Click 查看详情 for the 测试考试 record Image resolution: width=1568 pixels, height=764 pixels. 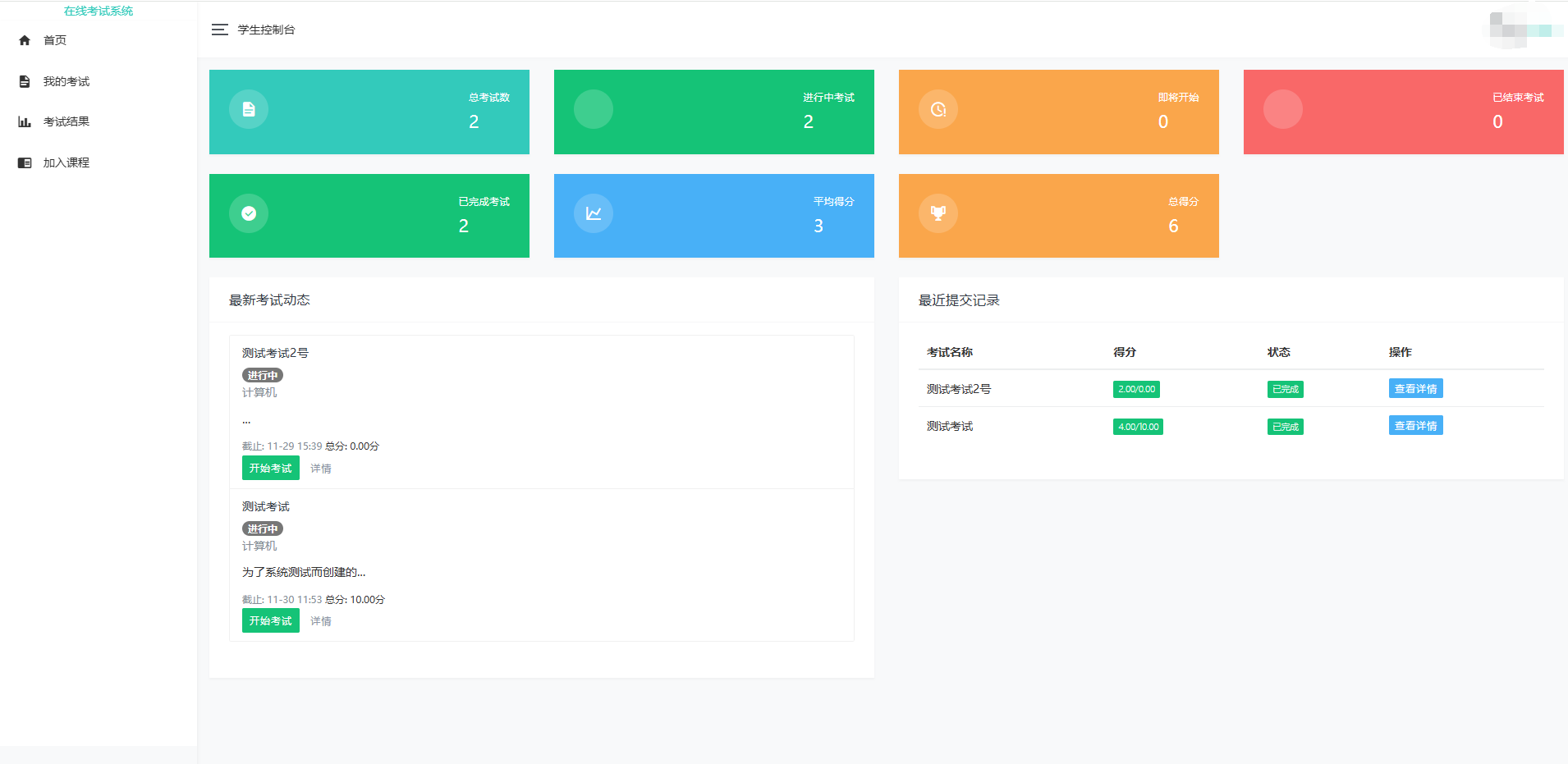tap(1415, 426)
